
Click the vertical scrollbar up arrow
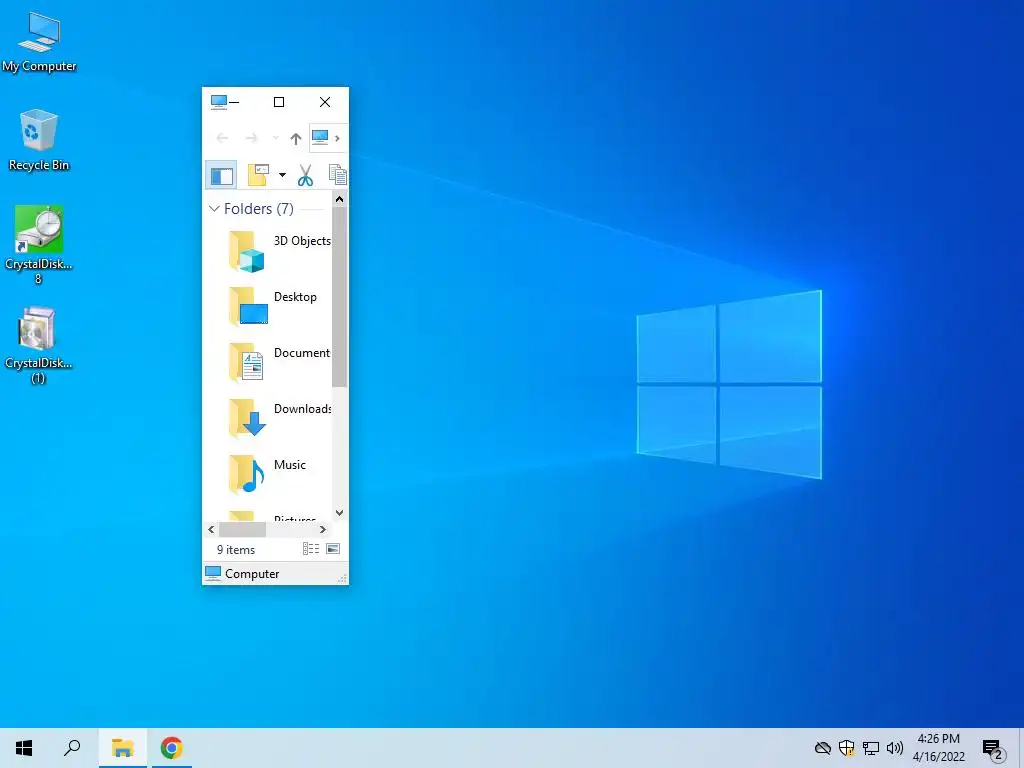[339, 199]
